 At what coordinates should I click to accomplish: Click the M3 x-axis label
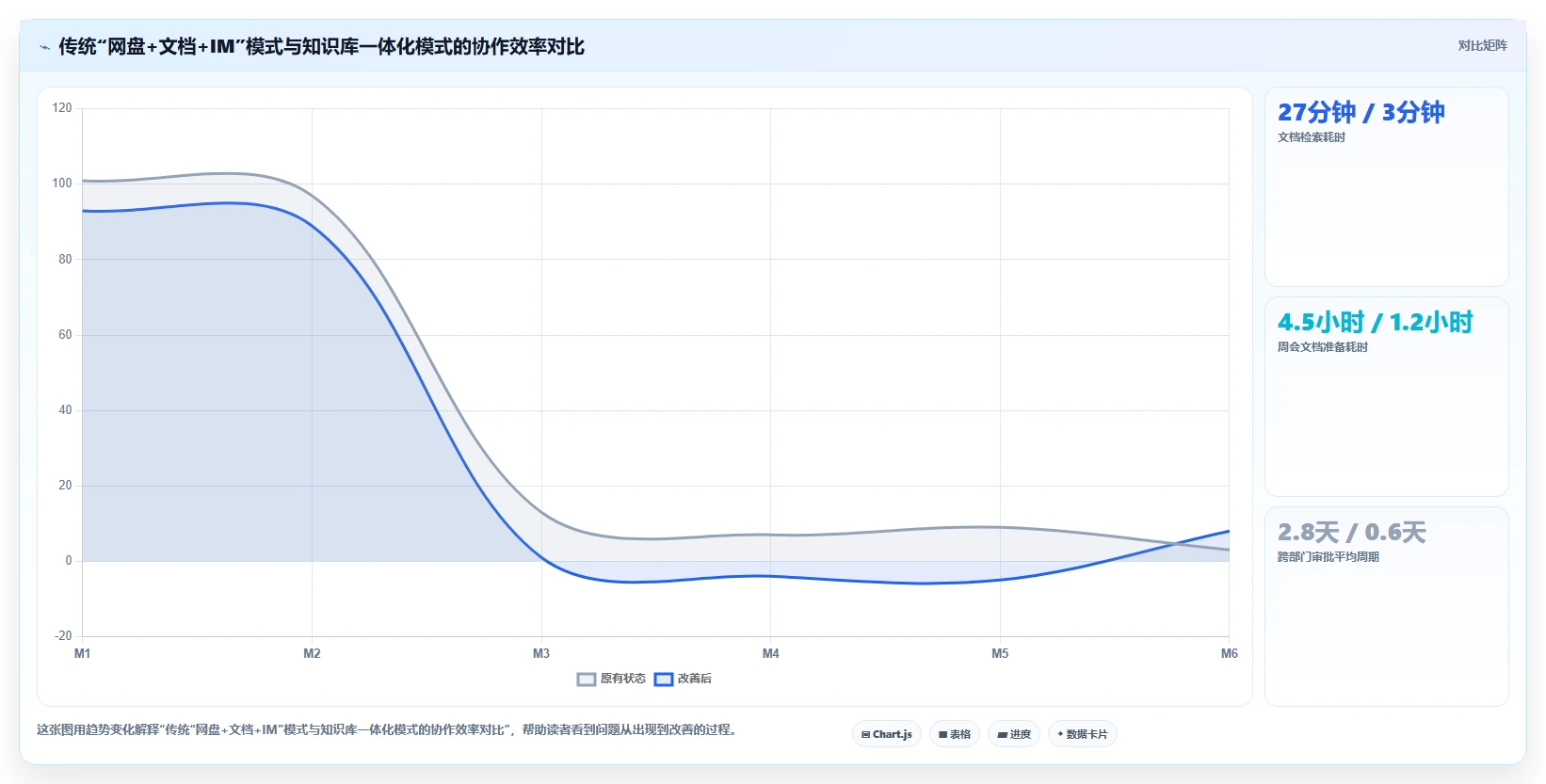pos(541,653)
